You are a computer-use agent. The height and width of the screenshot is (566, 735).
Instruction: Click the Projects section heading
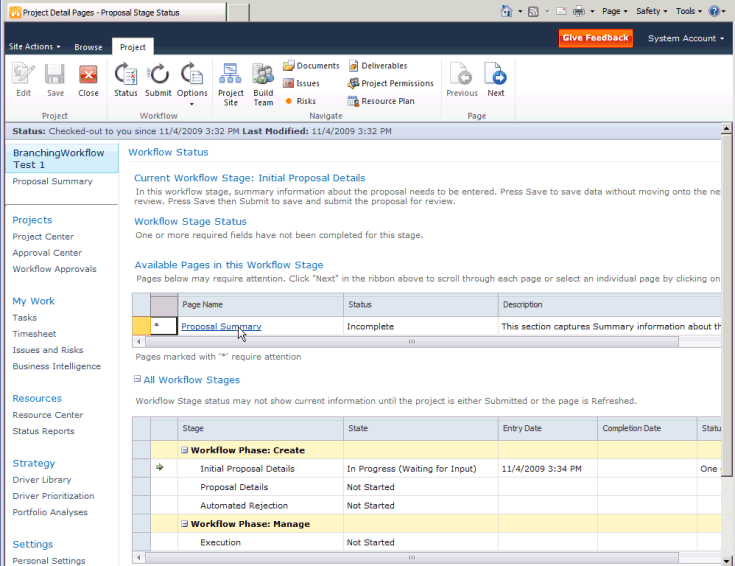[x=32, y=220]
